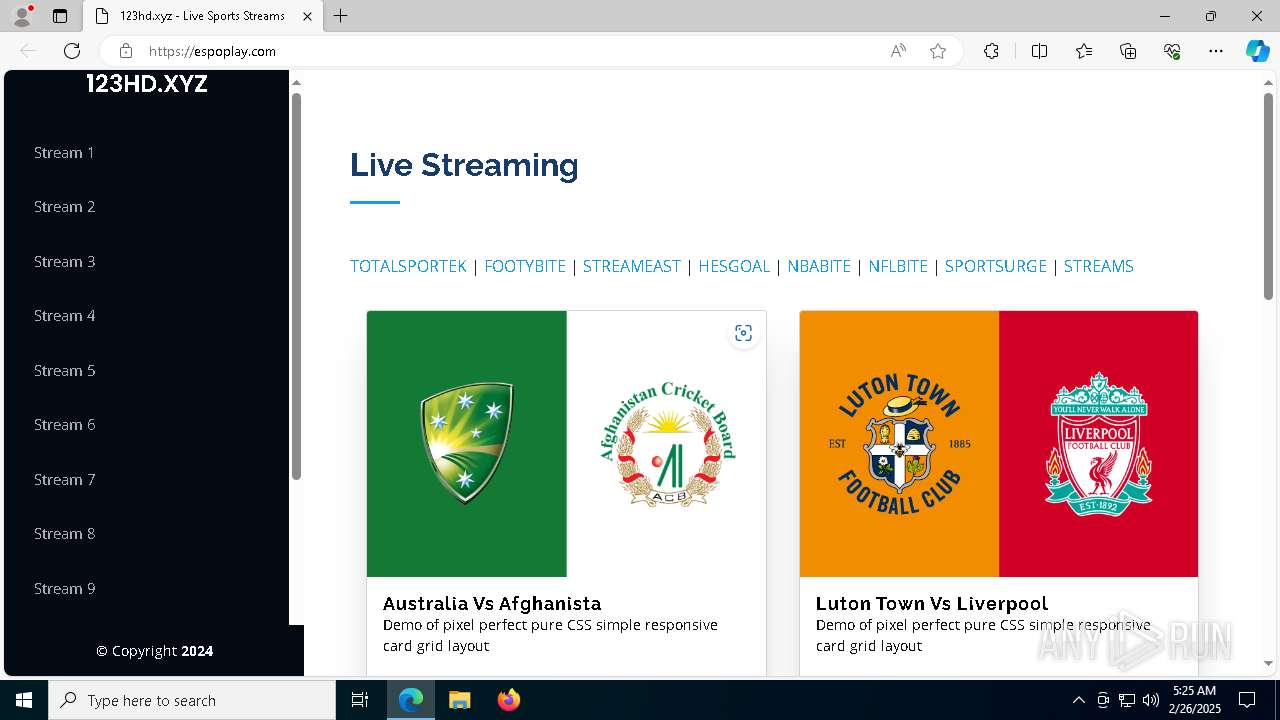This screenshot has width=1280, height=720.
Task: Open Stream 8 in sidebar
Action: (64, 534)
